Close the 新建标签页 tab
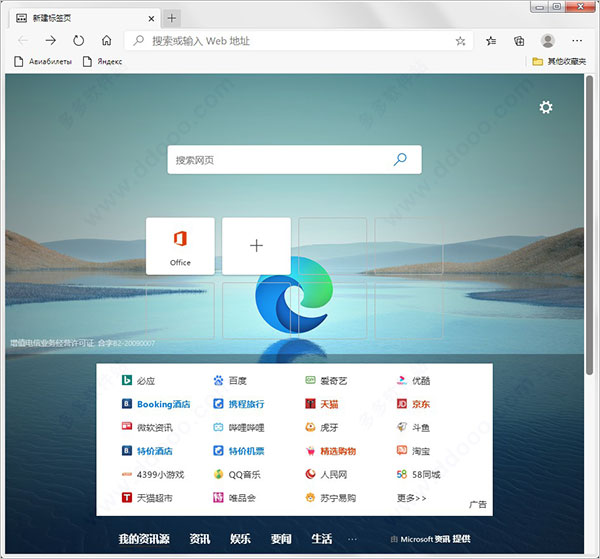600x559 pixels. (x=151, y=18)
